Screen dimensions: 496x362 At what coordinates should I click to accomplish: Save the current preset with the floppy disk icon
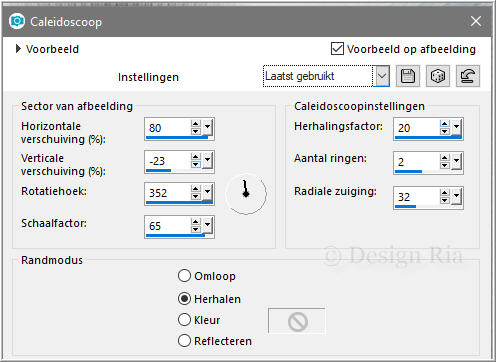tap(408, 76)
